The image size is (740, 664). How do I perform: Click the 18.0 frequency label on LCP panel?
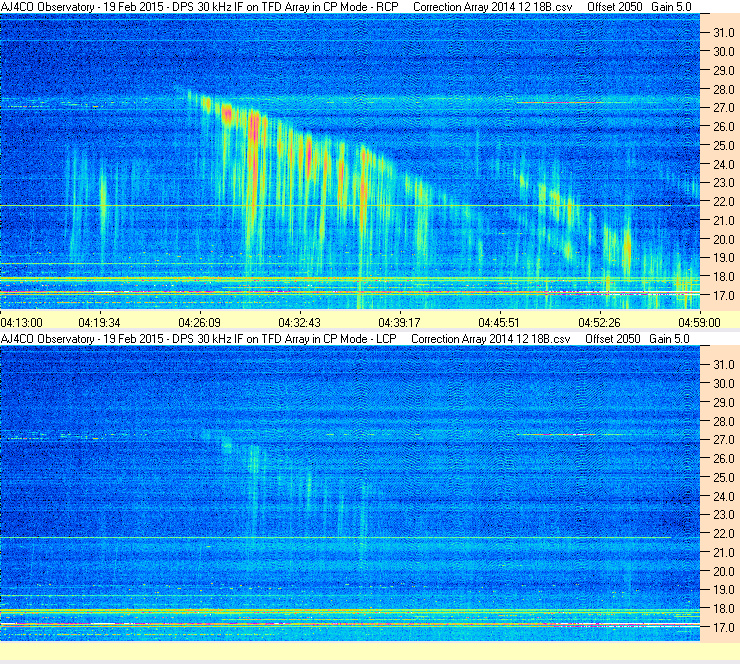click(724, 609)
